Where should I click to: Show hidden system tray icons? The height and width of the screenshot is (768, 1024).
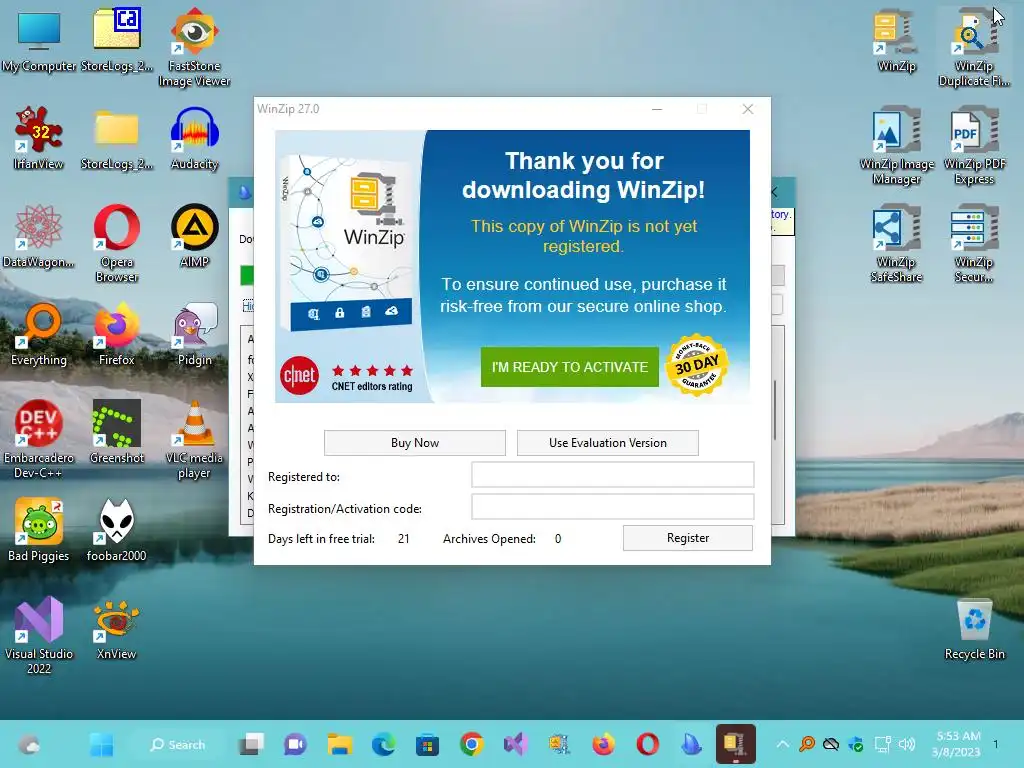coord(782,744)
